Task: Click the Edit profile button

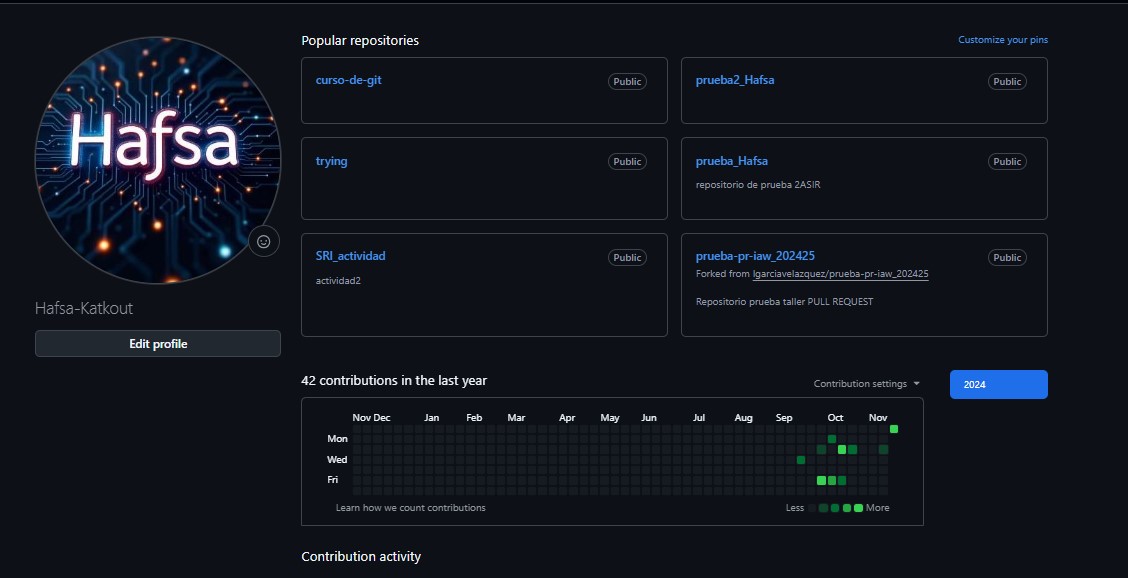Action: [x=157, y=343]
